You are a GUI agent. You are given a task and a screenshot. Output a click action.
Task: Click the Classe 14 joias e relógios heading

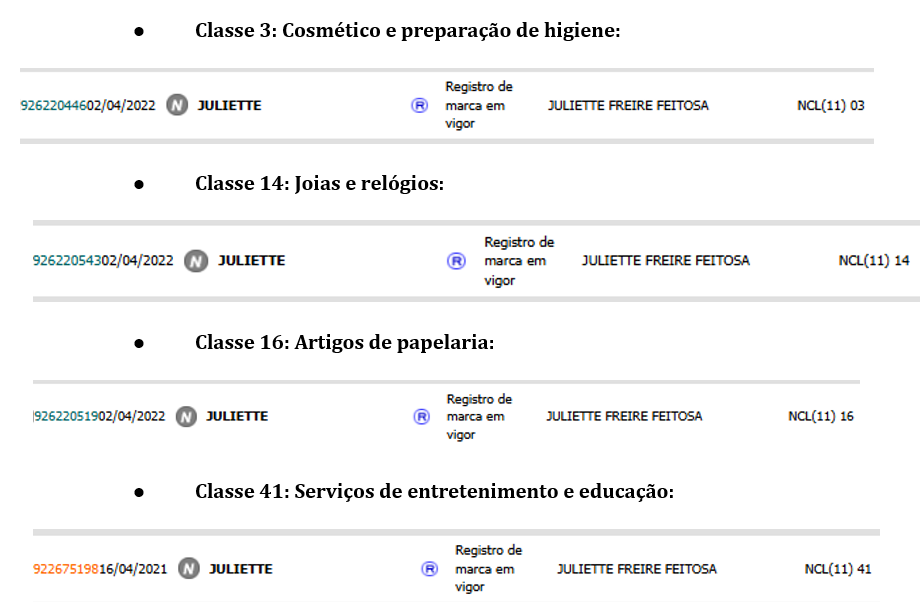coord(319,184)
